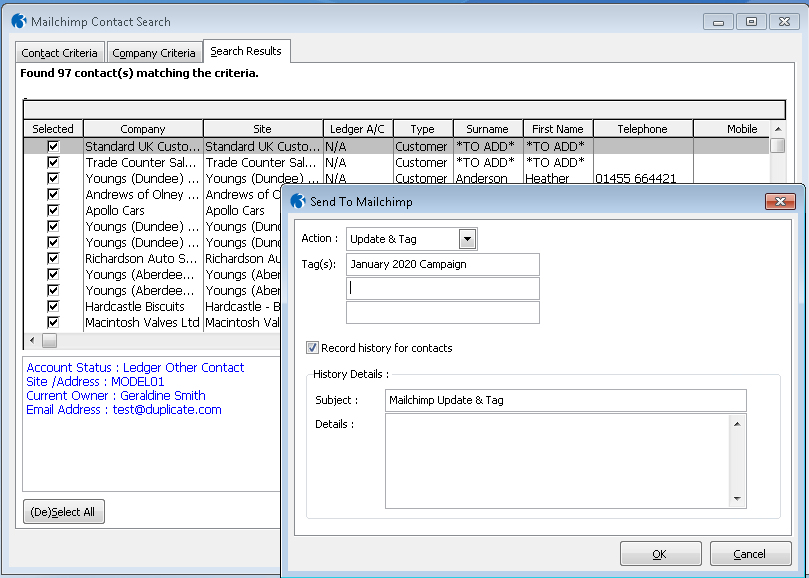This screenshot has height=578, width=809.
Task: Click the Surname column header
Action: pyautogui.click(x=488, y=129)
